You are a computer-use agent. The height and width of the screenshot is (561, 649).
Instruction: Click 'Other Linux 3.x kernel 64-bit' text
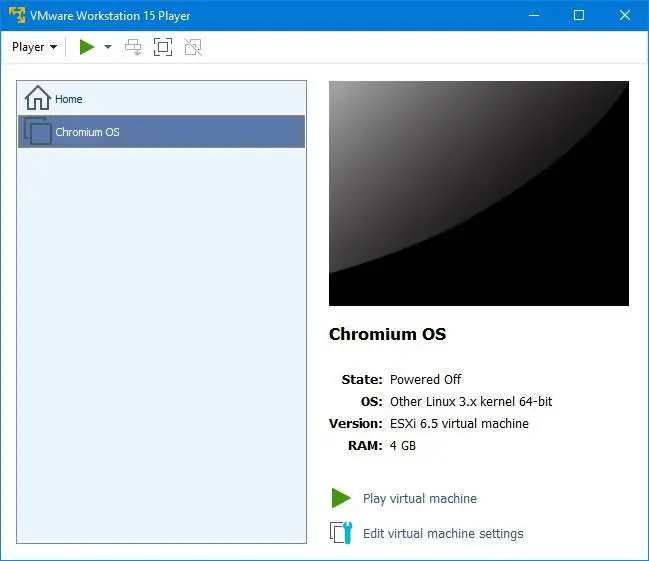point(471,402)
